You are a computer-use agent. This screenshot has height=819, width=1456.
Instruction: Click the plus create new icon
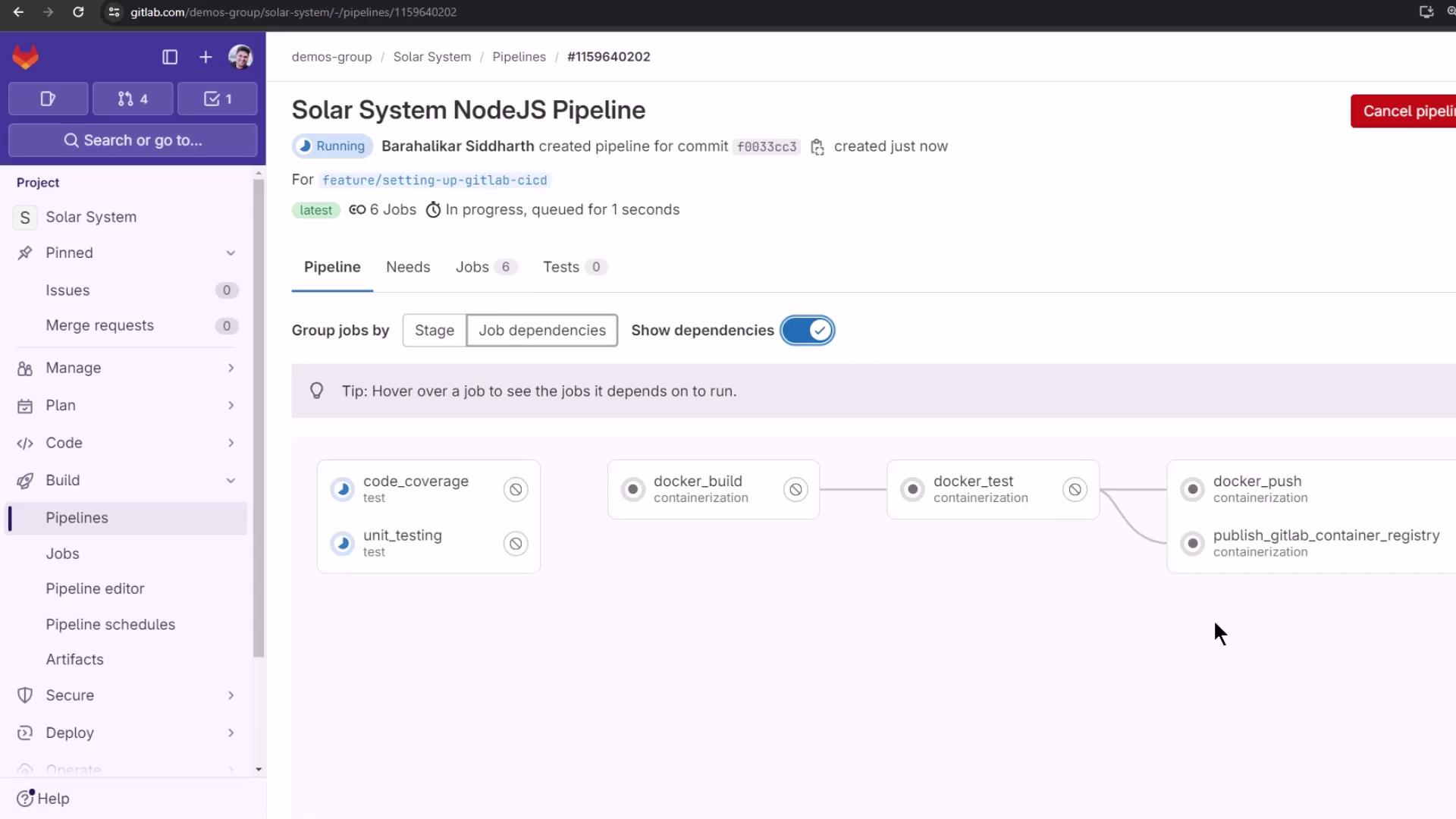206,57
